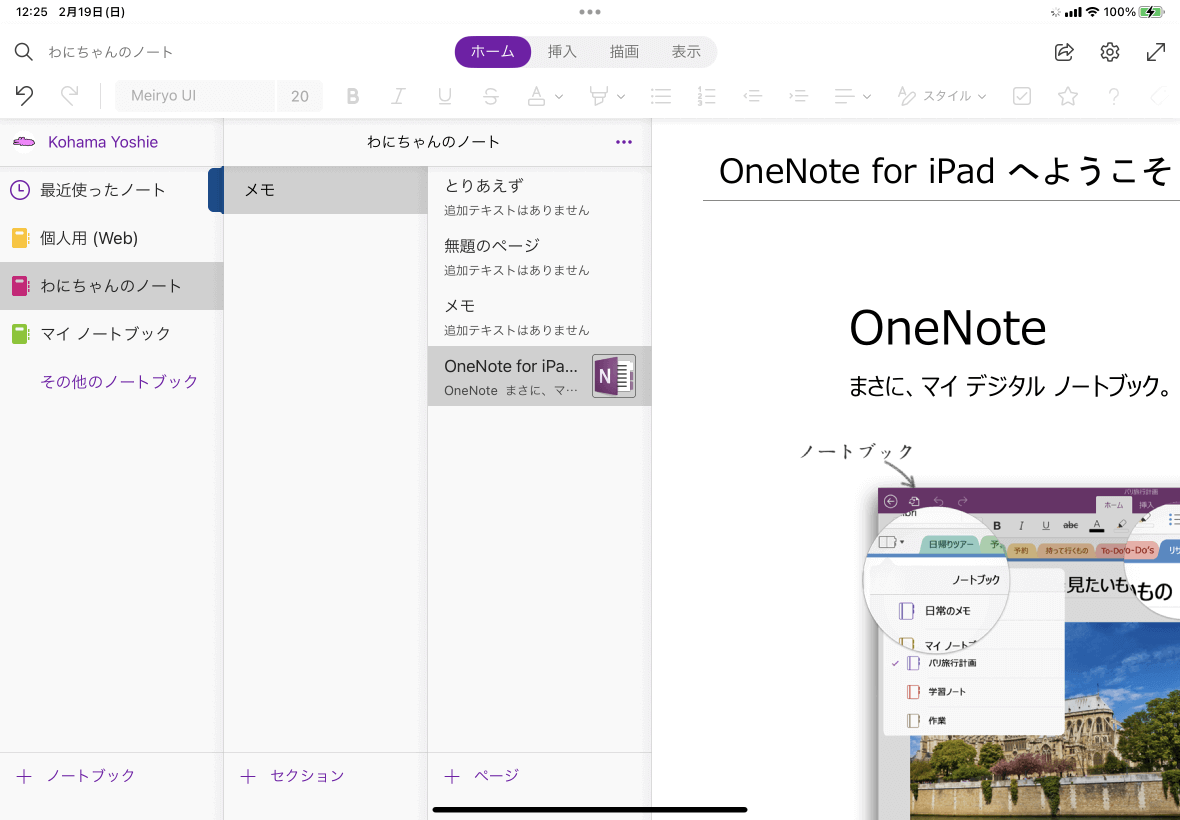Image resolution: width=1180 pixels, height=820 pixels.
Task: Add a to-do checkbox tag
Action: point(1022,96)
